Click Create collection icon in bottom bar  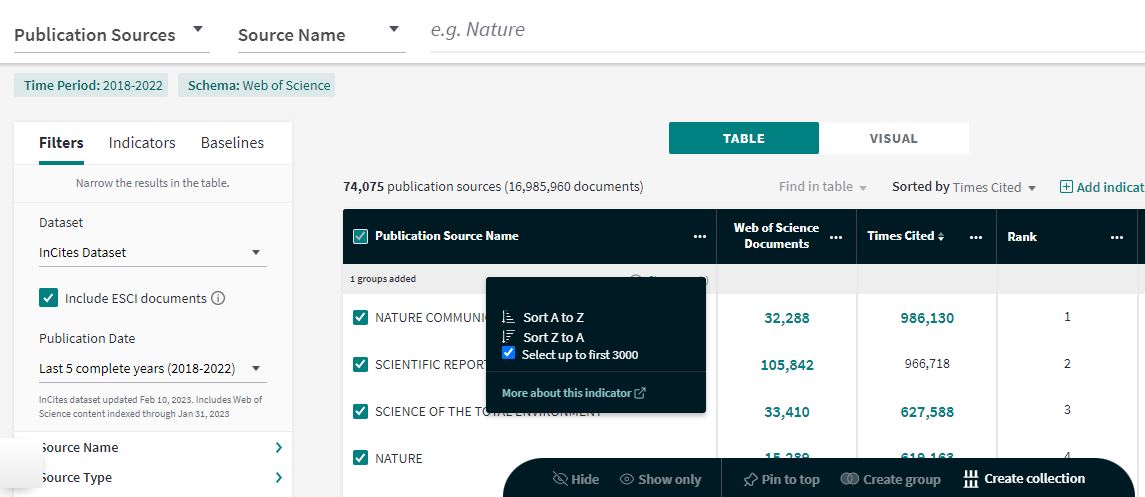(970, 479)
